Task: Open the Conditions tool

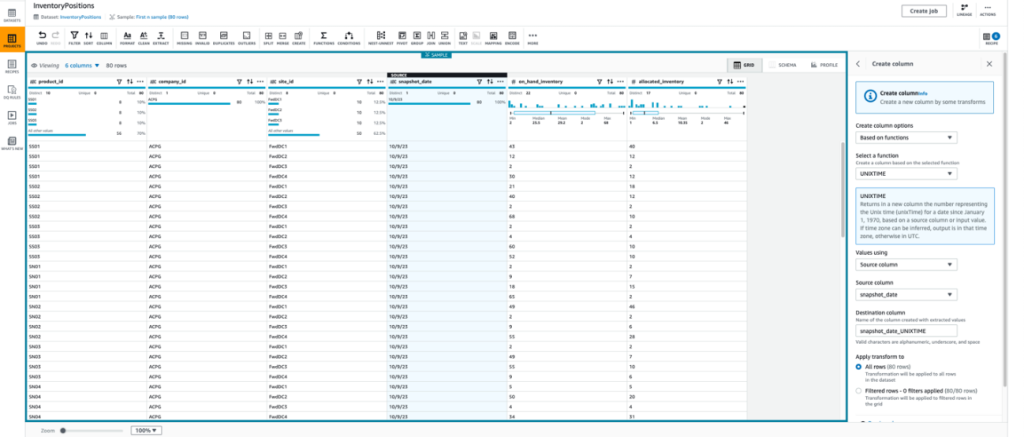Action: tap(349, 37)
